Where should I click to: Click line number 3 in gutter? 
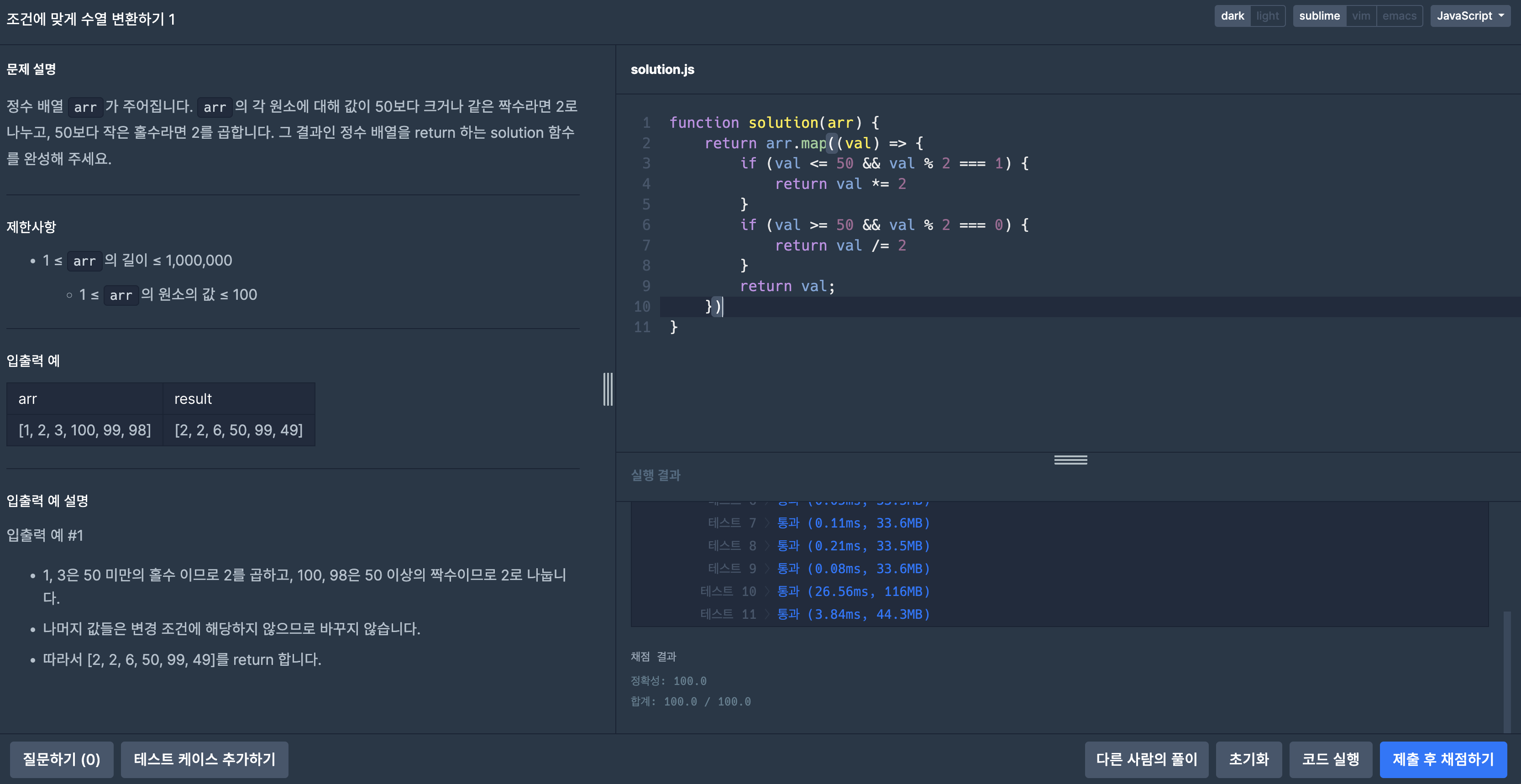646,163
